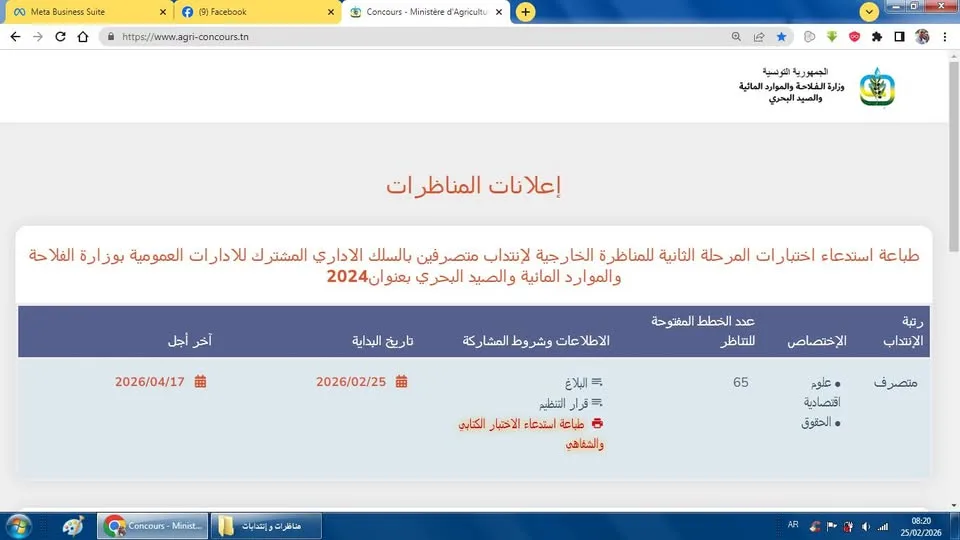Open the Chrome extensions puzzle icon
This screenshot has width=960, height=540.
tap(877, 36)
